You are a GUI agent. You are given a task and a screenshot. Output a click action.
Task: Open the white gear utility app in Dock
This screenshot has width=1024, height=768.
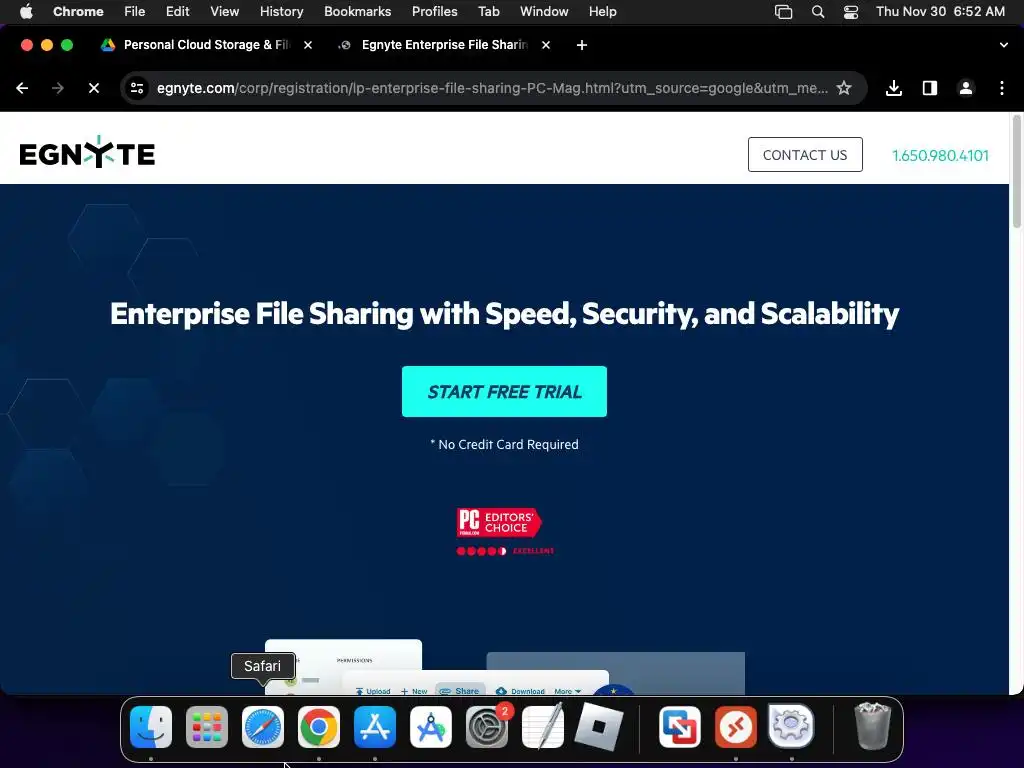[792, 726]
